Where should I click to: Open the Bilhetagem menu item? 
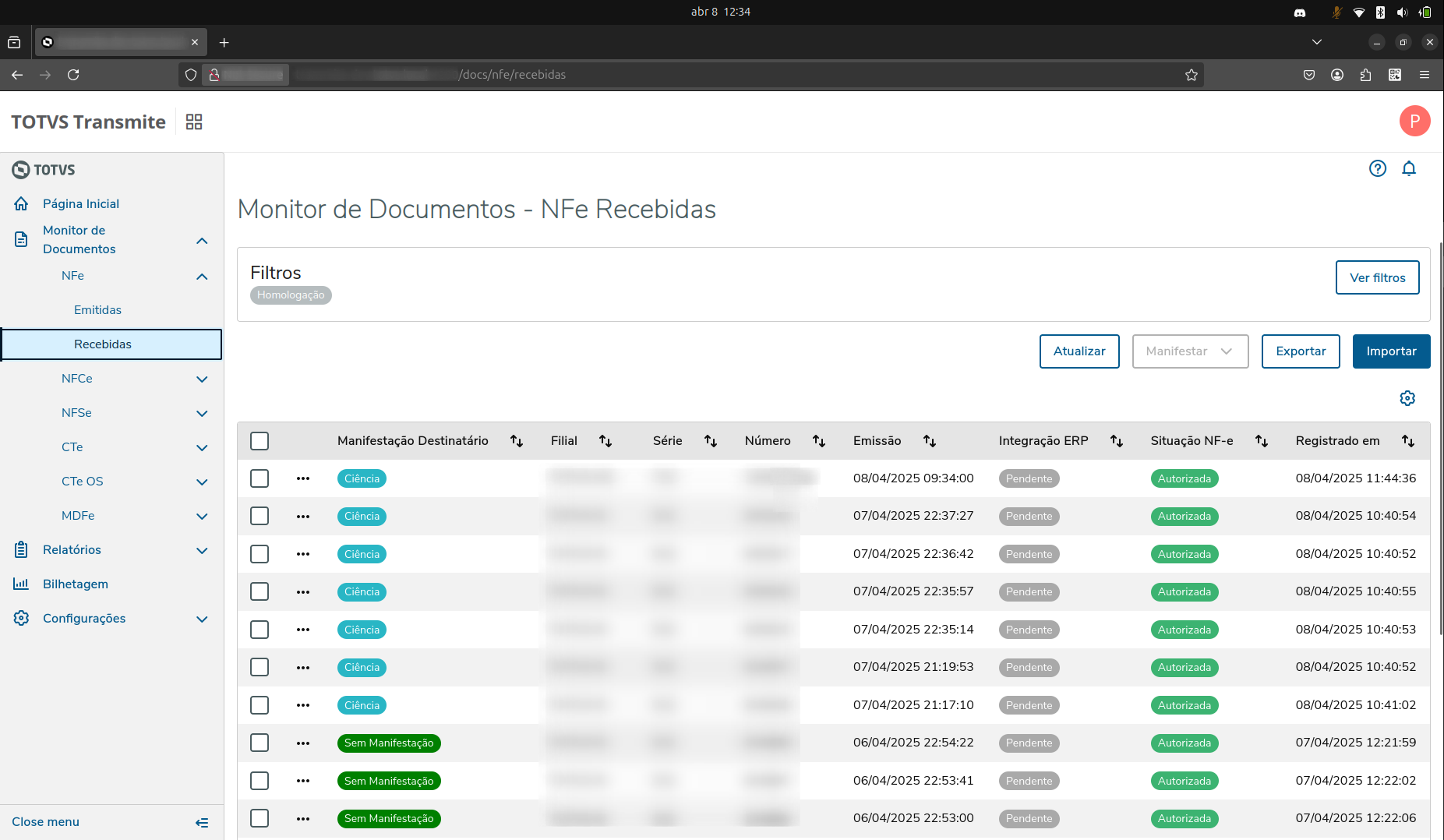(76, 584)
